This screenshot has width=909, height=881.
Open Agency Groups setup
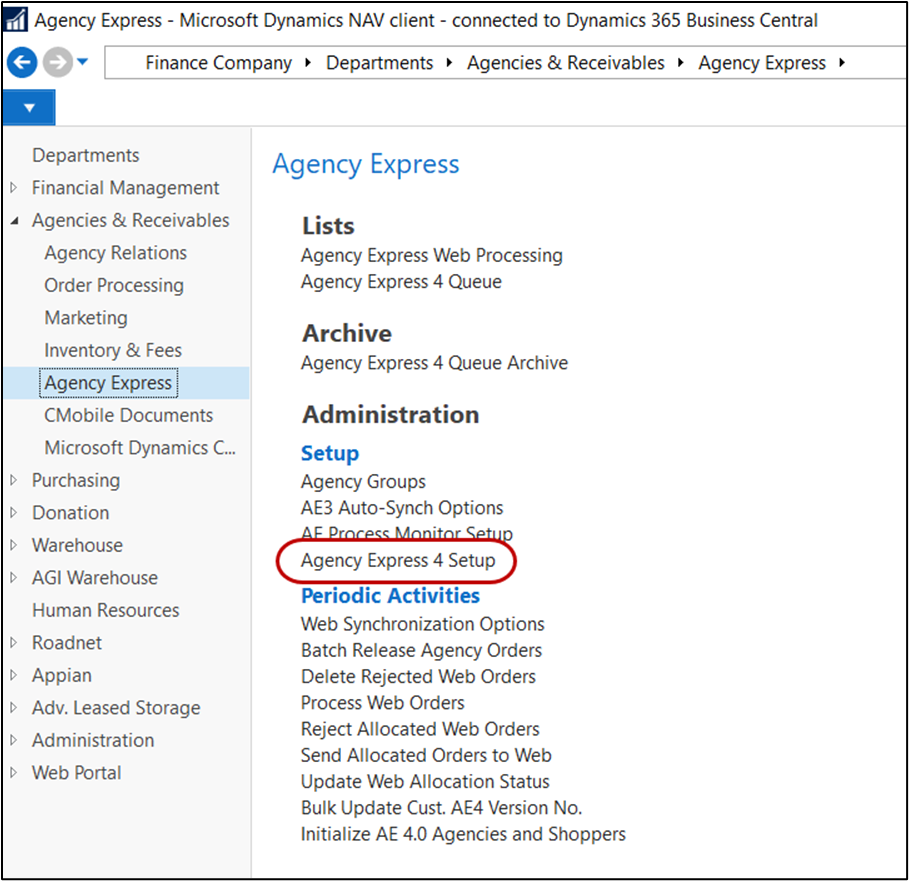coord(363,482)
